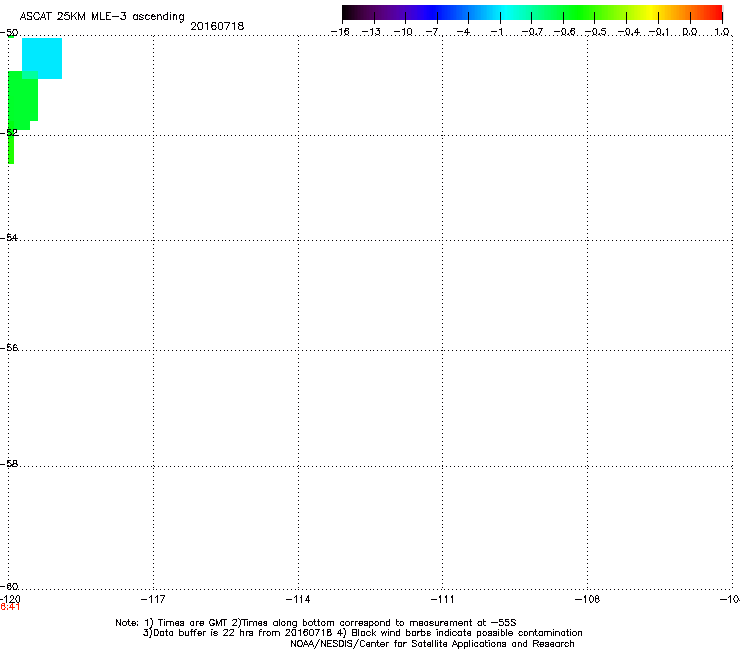Click colorbar label -0.4

(x=629, y=32)
